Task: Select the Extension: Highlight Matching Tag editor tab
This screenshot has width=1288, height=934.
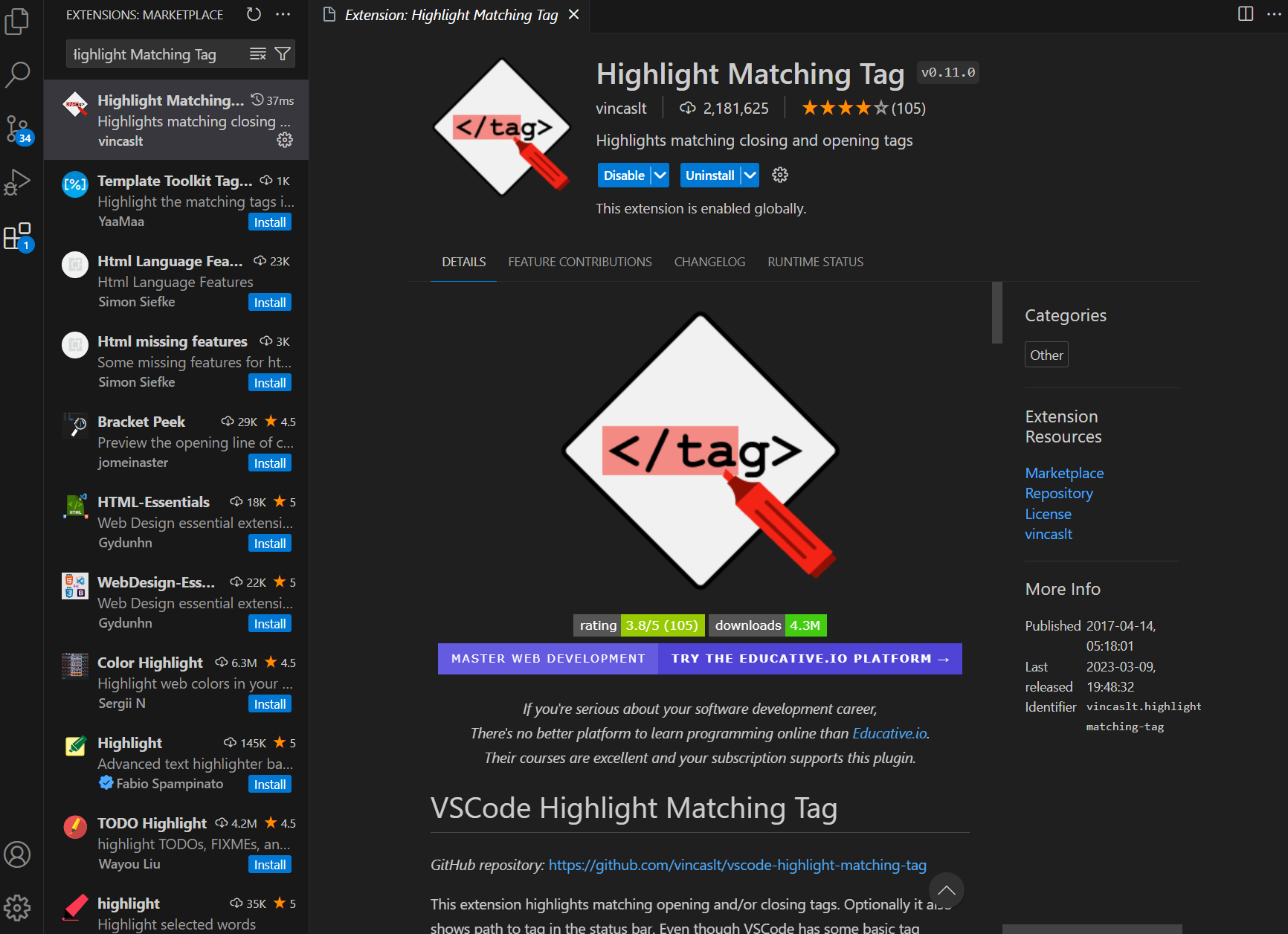Action: (451, 15)
